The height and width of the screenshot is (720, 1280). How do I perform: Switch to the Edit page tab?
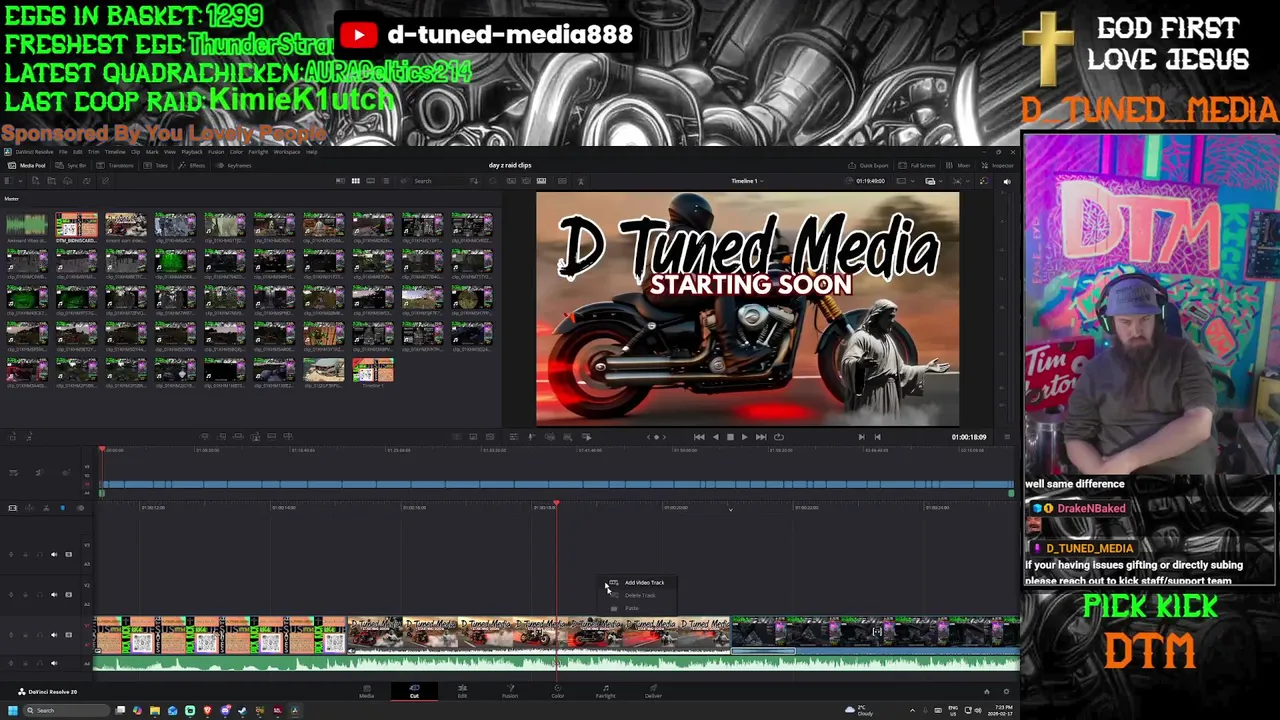click(x=462, y=691)
